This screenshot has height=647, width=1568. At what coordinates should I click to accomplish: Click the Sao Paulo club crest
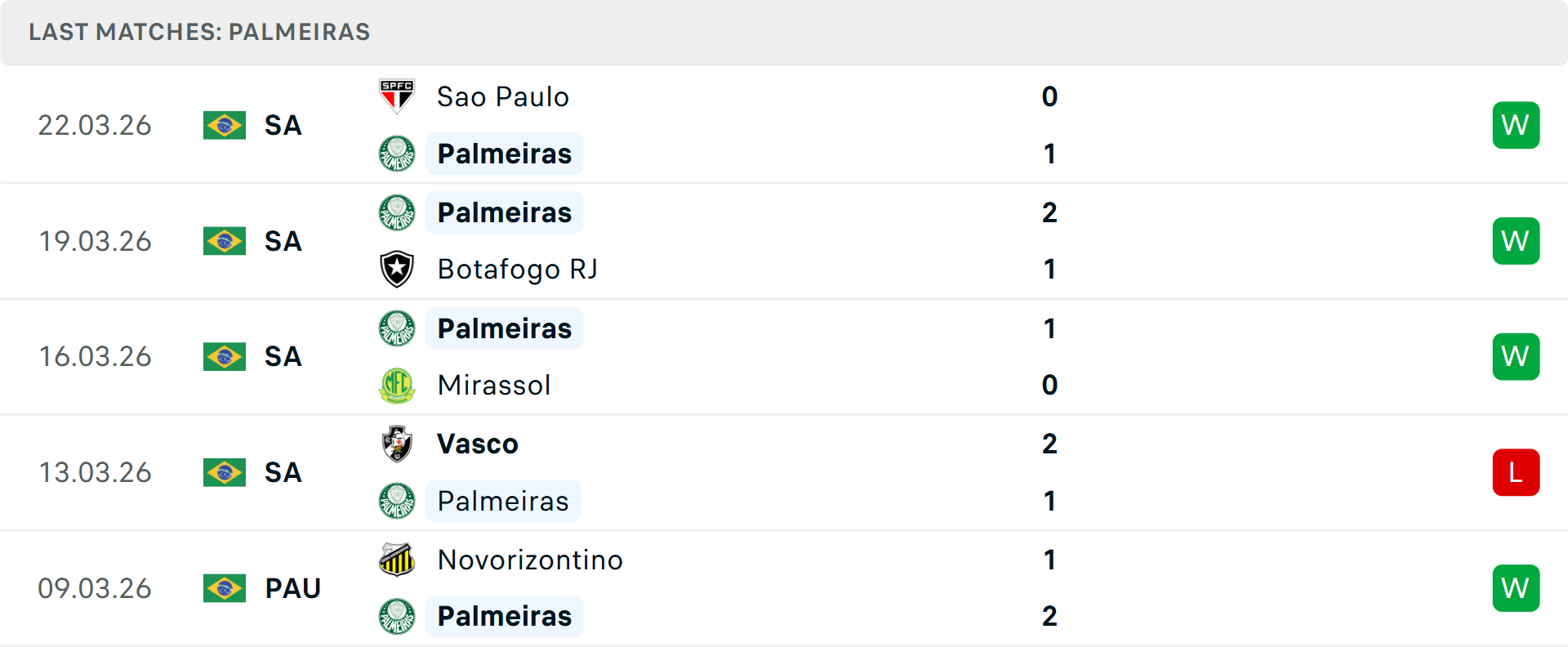[x=397, y=91]
